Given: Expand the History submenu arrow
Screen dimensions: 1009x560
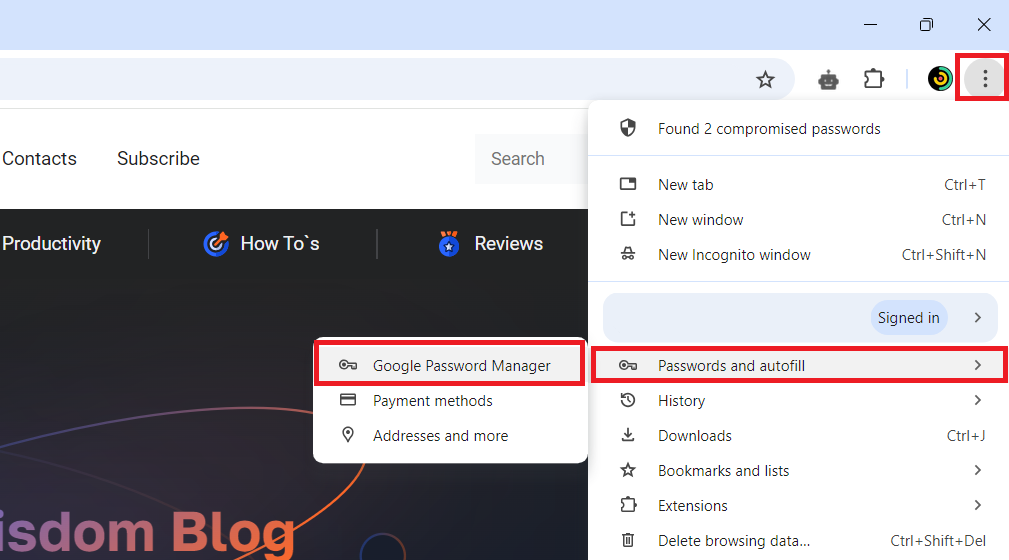Looking at the screenshot, I should tap(977, 400).
